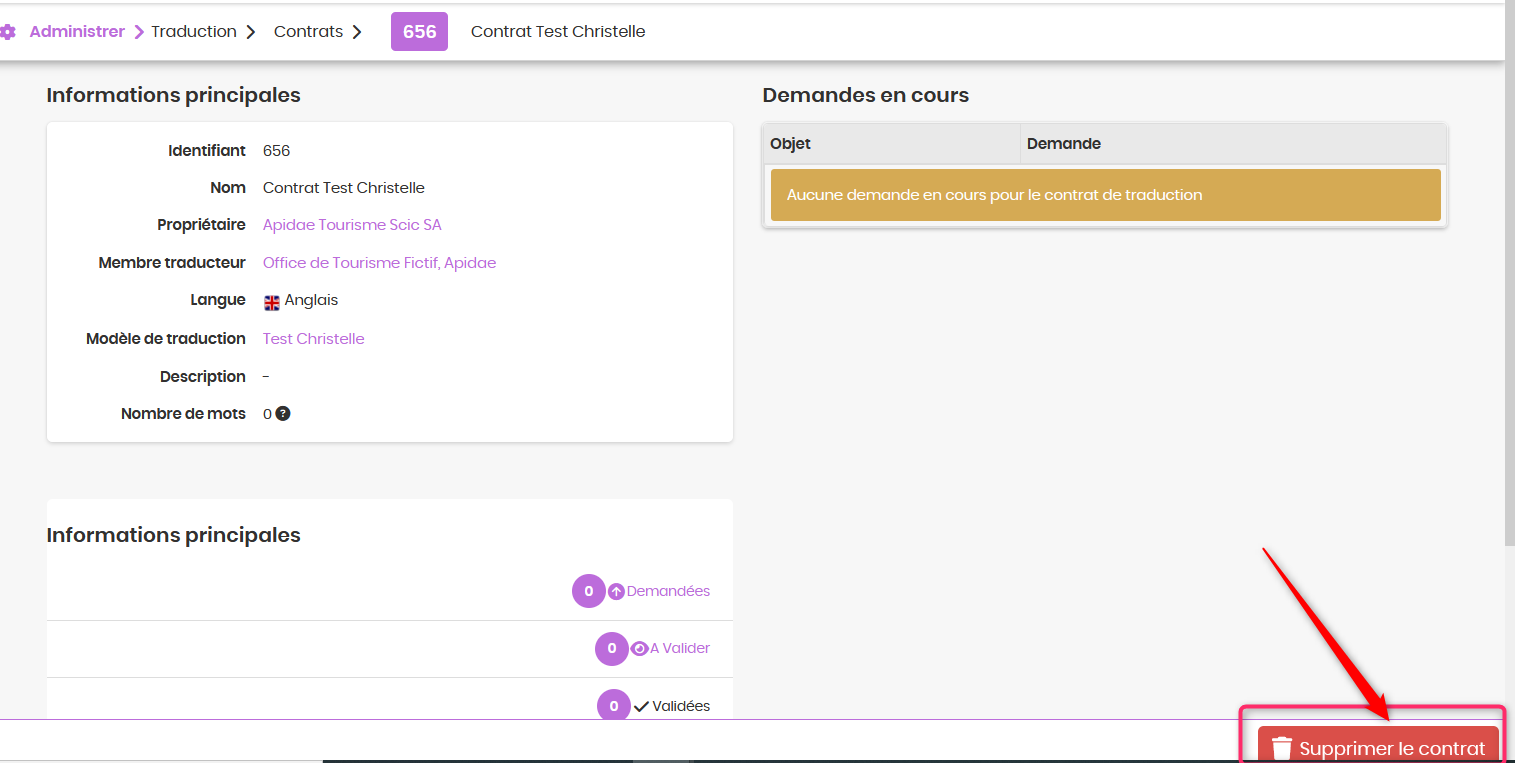Open Office de Tourisme Fictif, Apidae link
This screenshot has height=763, width=1515.
pyautogui.click(x=379, y=263)
